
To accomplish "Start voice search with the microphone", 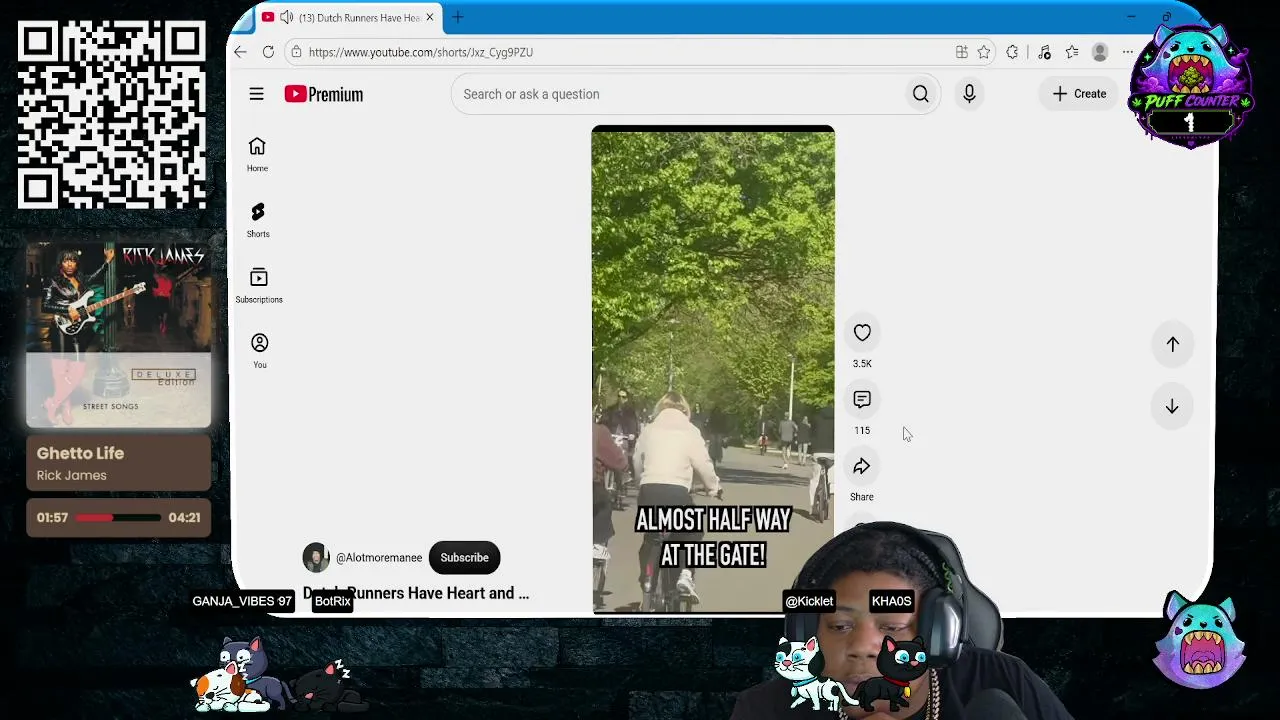I will click(x=969, y=94).
